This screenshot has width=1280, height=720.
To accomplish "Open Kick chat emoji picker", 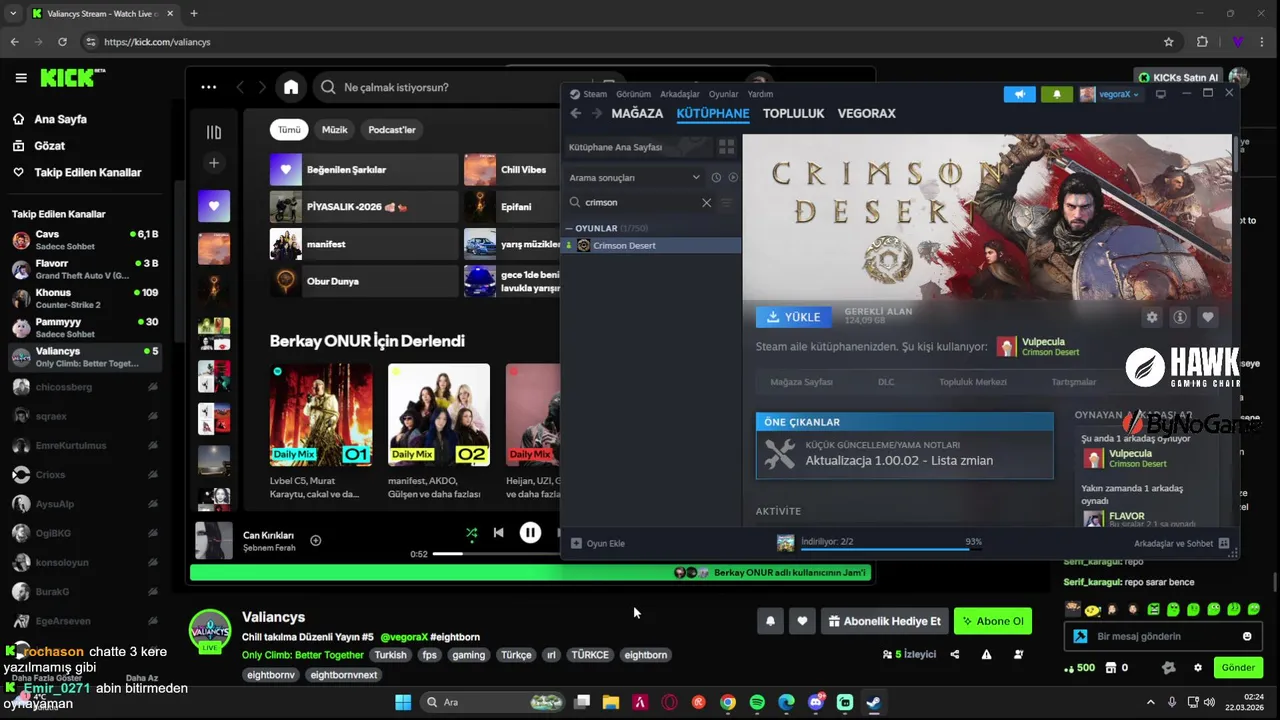I will (x=1247, y=636).
